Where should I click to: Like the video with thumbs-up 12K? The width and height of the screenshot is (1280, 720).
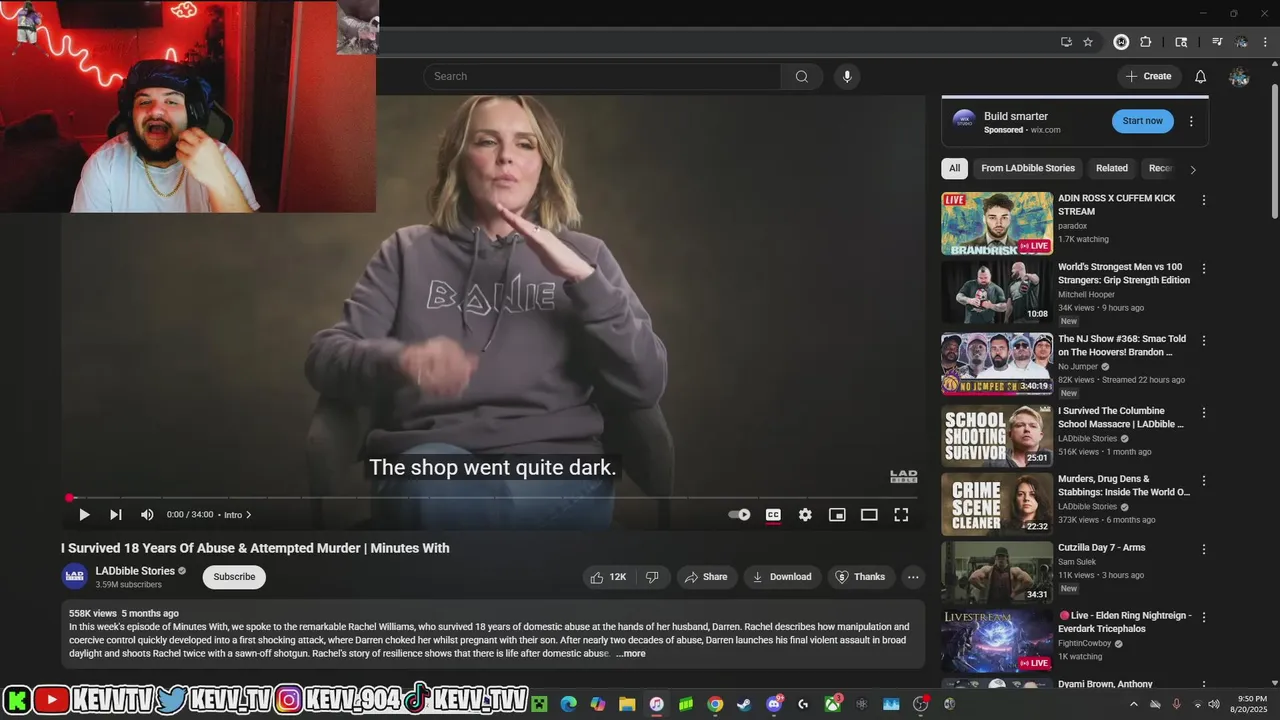point(609,577)
